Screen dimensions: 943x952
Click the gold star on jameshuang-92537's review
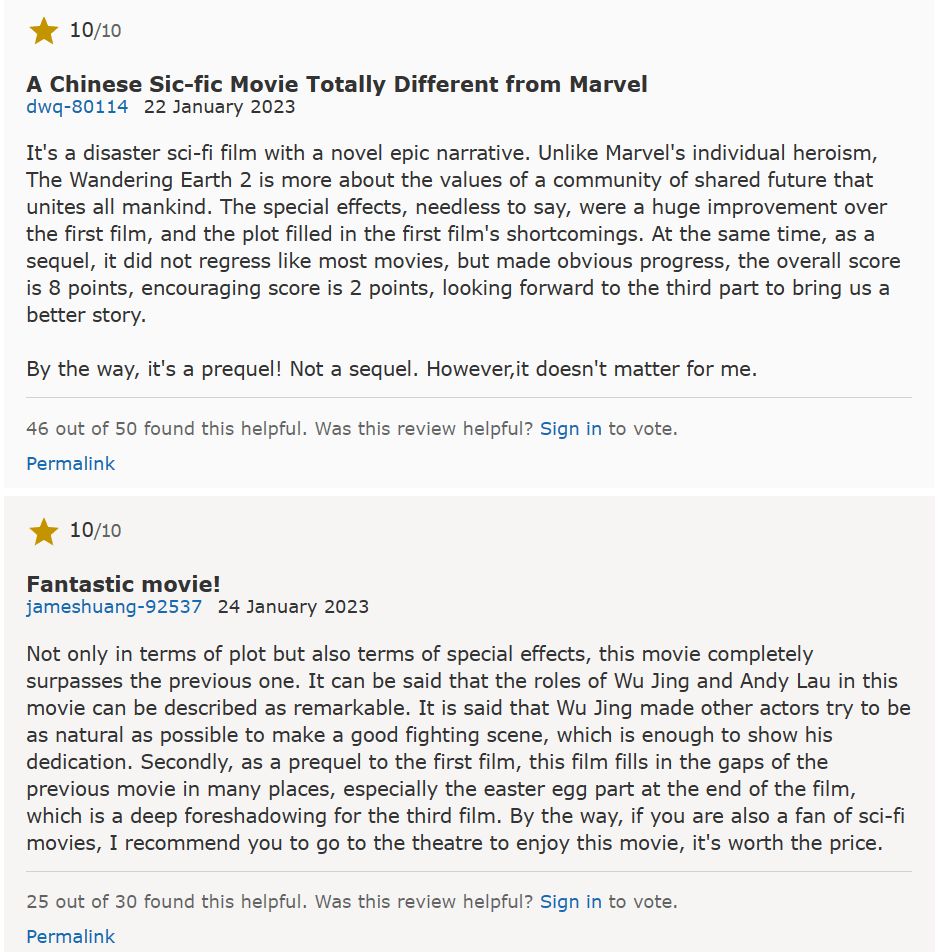[x=44, y=531]
